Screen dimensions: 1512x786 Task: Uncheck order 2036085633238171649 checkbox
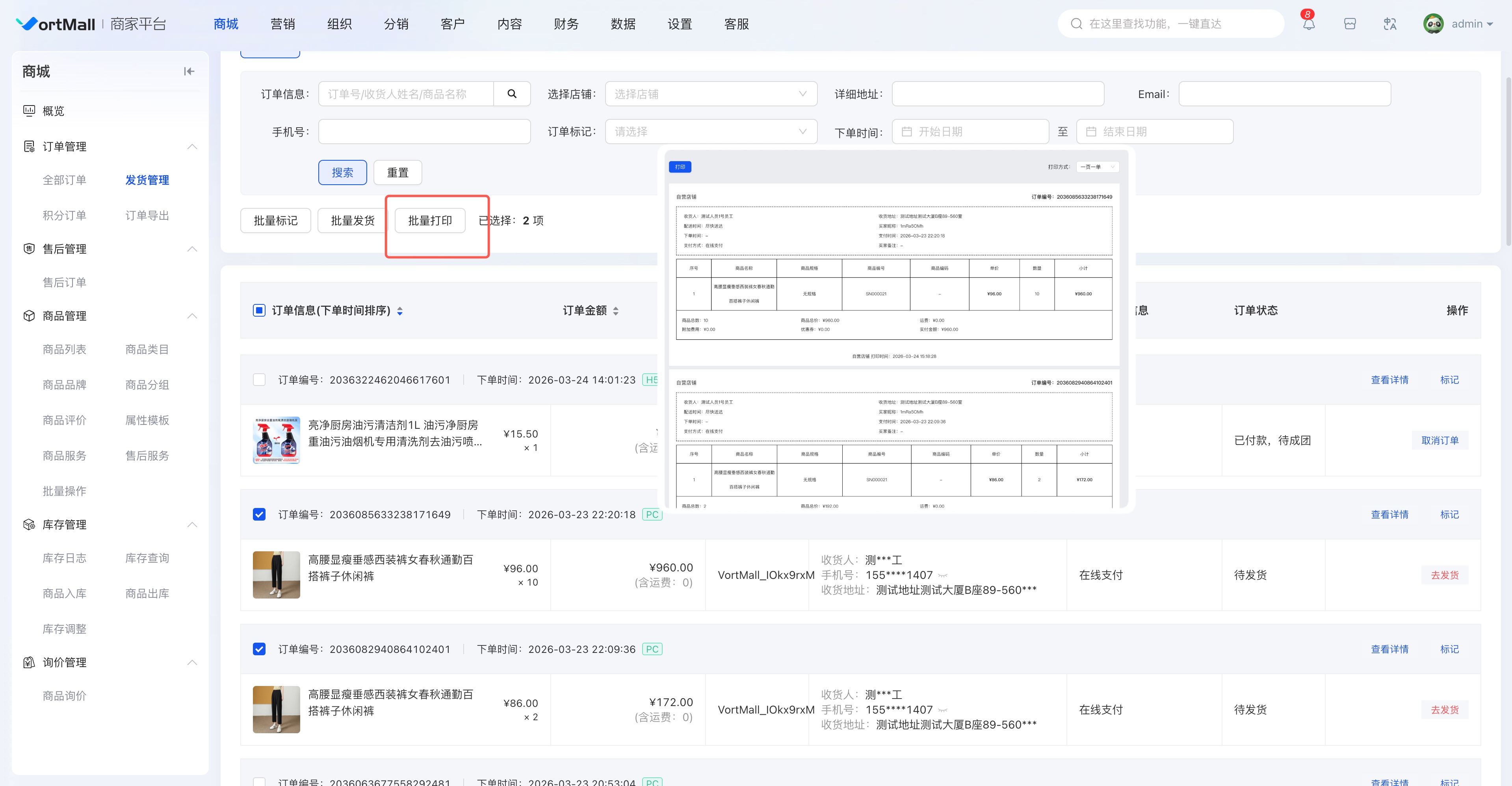point(259,514)
